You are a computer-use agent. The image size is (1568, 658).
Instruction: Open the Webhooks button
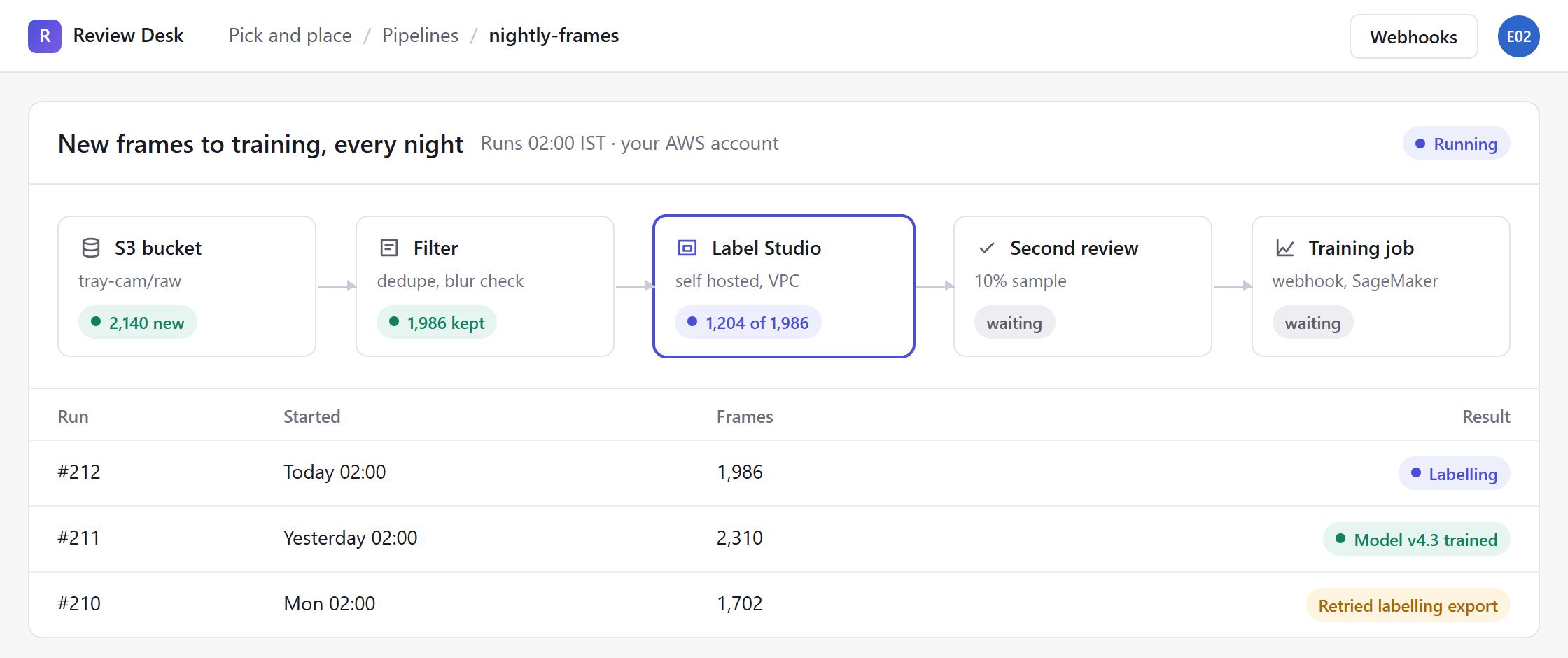pos(1413,36)
